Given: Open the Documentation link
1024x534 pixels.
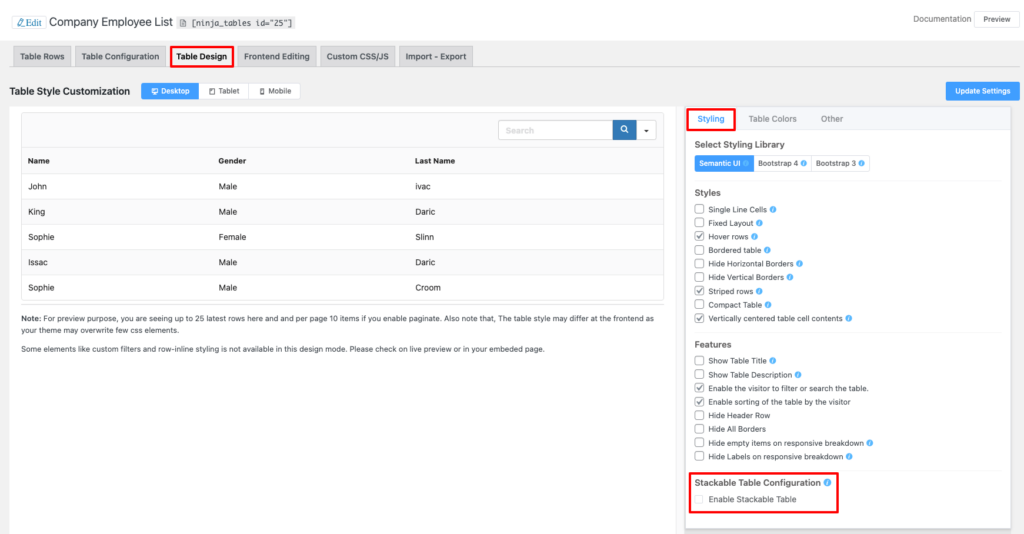Looking at the screenshot, I should point(942,19).
